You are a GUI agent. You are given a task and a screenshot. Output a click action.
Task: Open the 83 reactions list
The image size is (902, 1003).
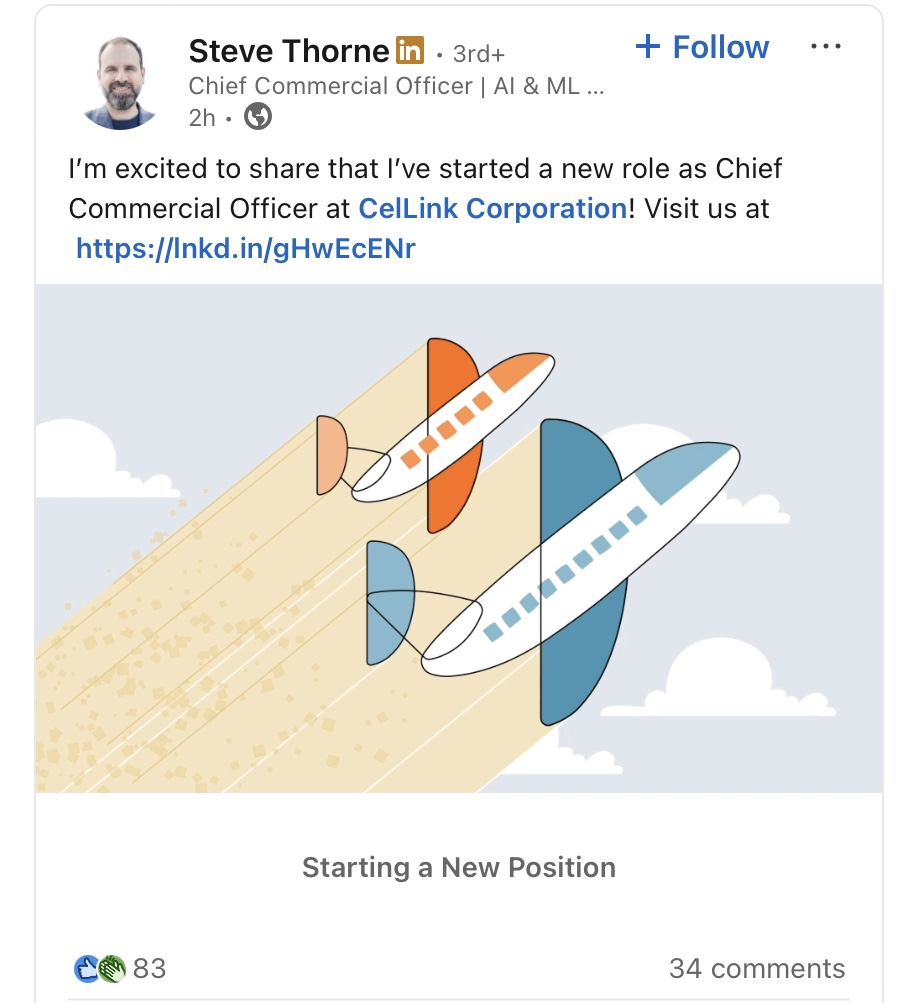(x=150, y=968)
